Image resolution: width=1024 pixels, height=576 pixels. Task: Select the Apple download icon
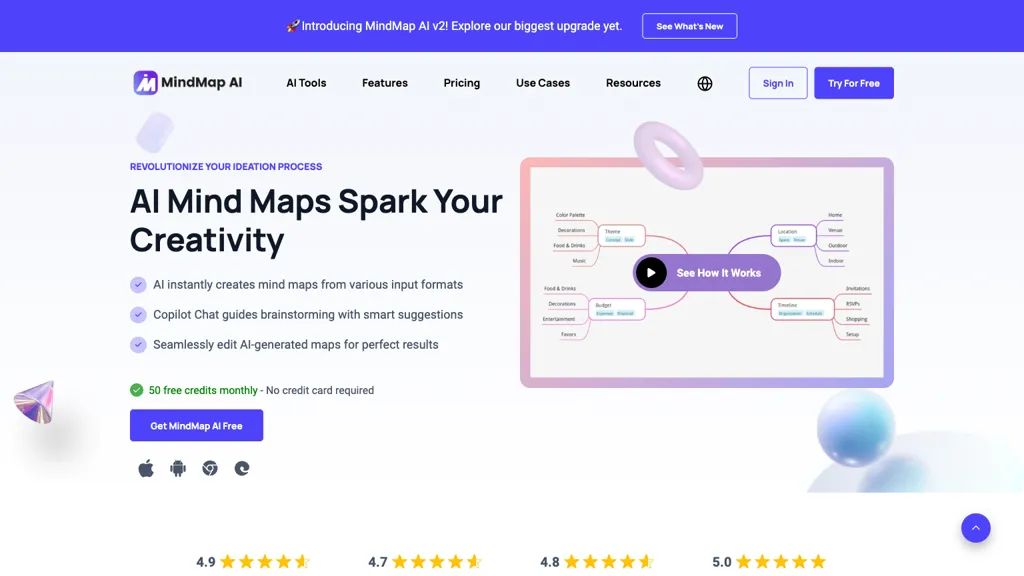pyautogui.click(x=145, y=467)
